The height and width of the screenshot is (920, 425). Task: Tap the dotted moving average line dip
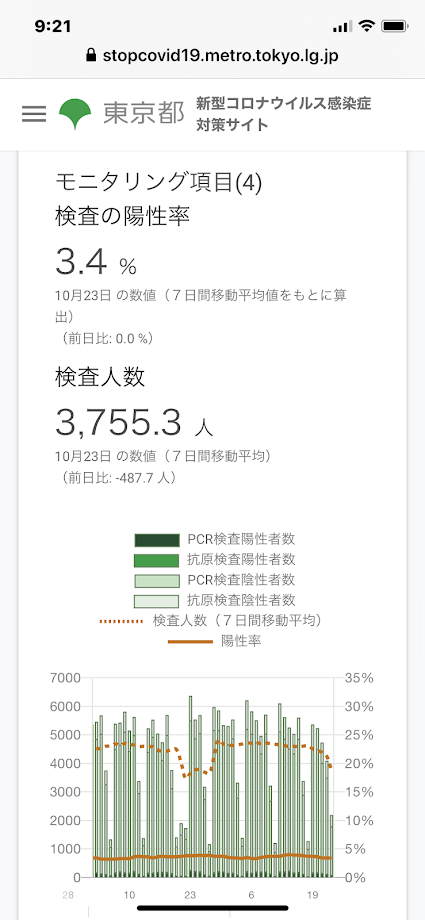pyautogui.click(x=187, y=774)
